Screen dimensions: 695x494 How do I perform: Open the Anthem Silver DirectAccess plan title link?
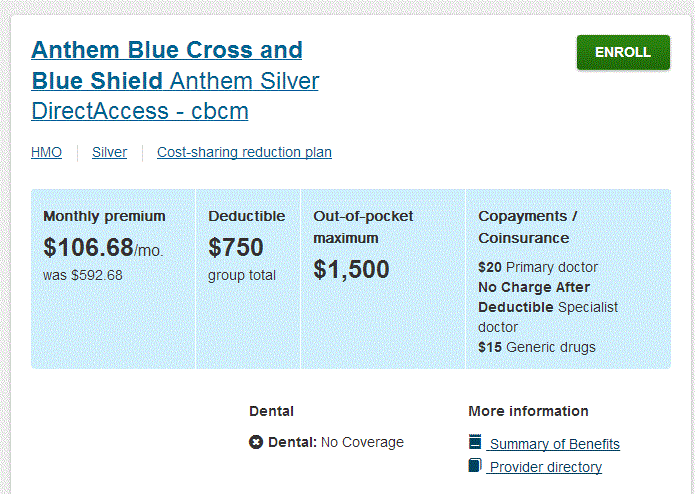coord(175,81)
